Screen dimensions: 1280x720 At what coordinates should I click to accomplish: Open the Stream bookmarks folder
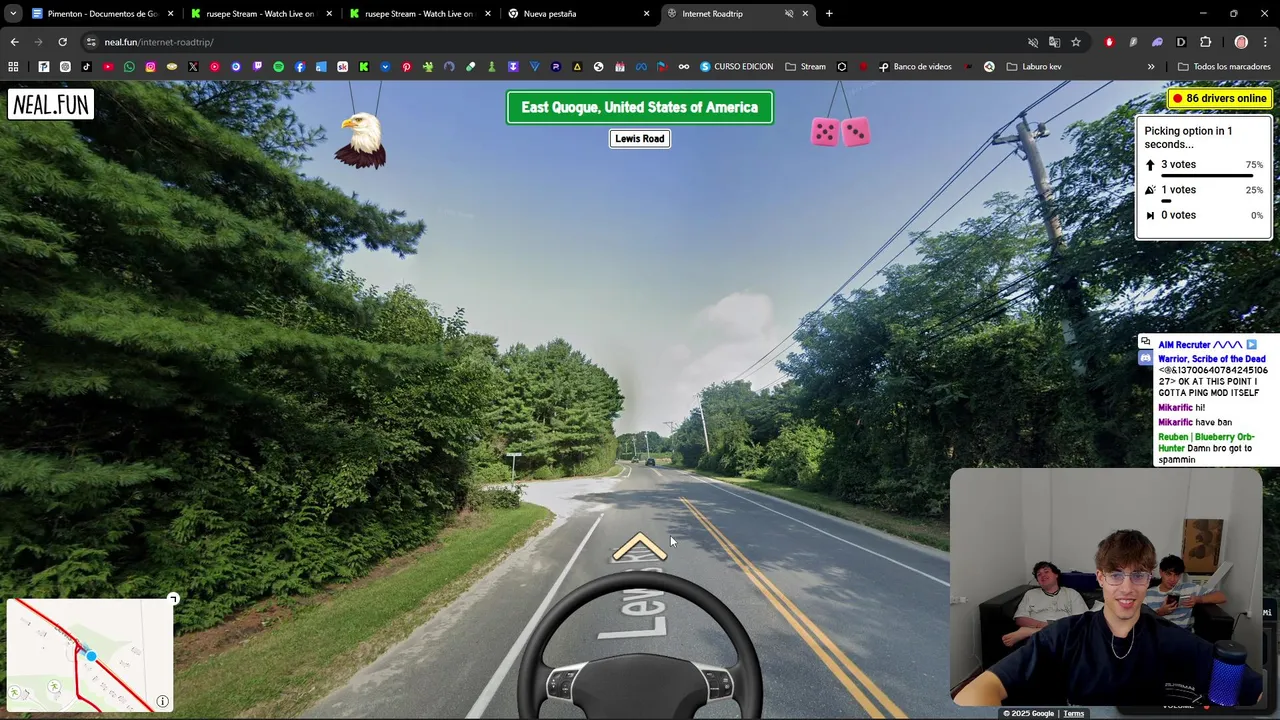[x=806, y=67]
